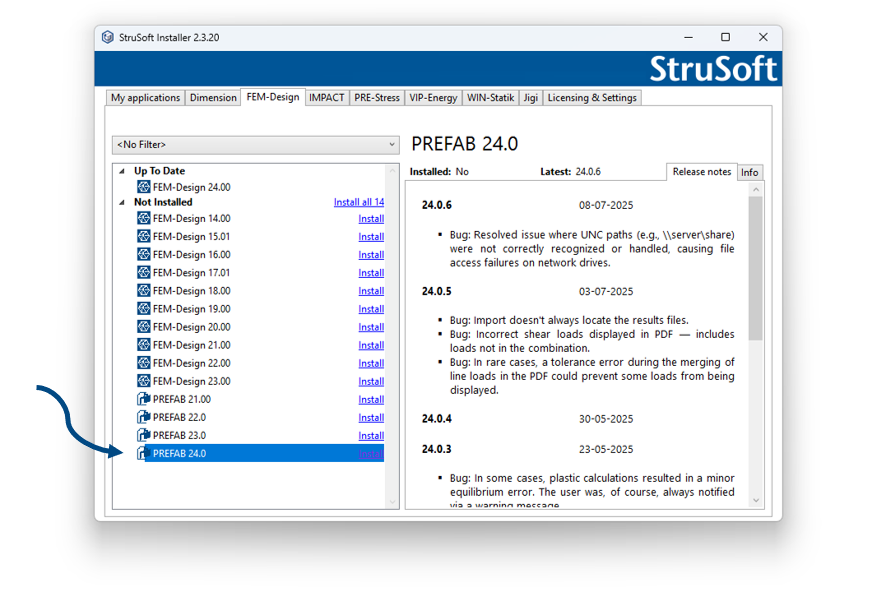Click application list scroll down arrow
The image size is (891, 600).
pos(392,502)
